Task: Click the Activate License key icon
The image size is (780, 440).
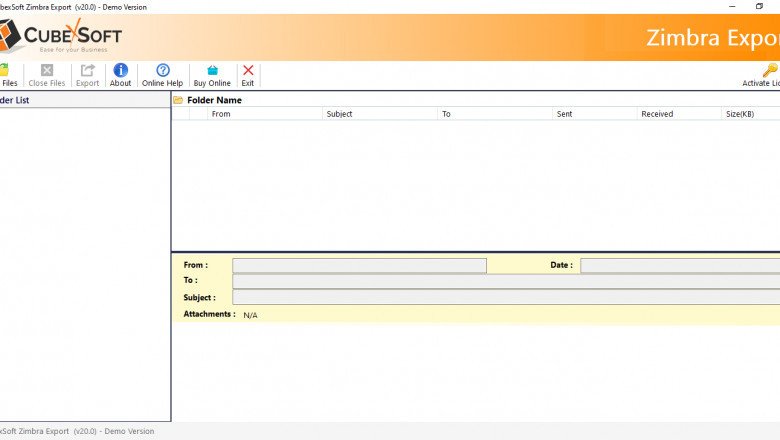Action: (770, 70)
